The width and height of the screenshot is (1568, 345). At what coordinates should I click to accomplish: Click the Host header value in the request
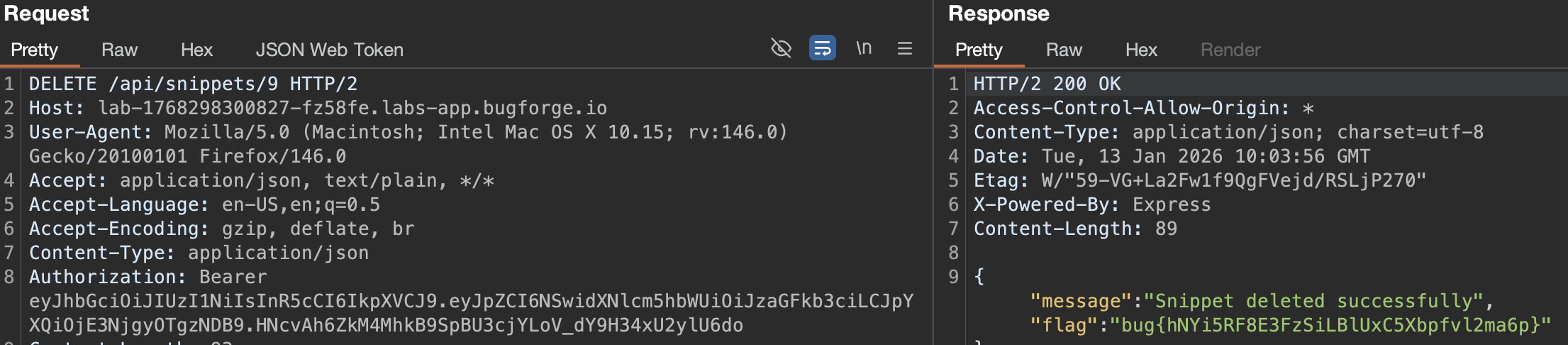[352, 108]
